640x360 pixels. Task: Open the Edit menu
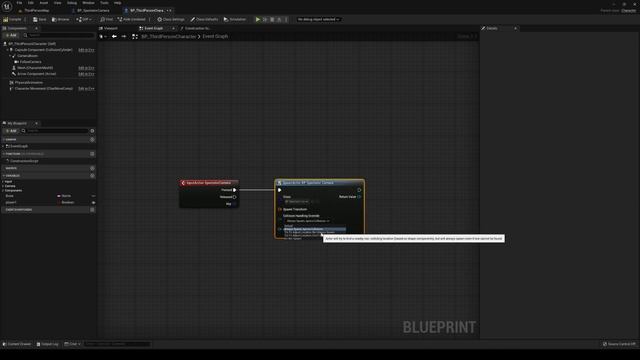point(31,3)
